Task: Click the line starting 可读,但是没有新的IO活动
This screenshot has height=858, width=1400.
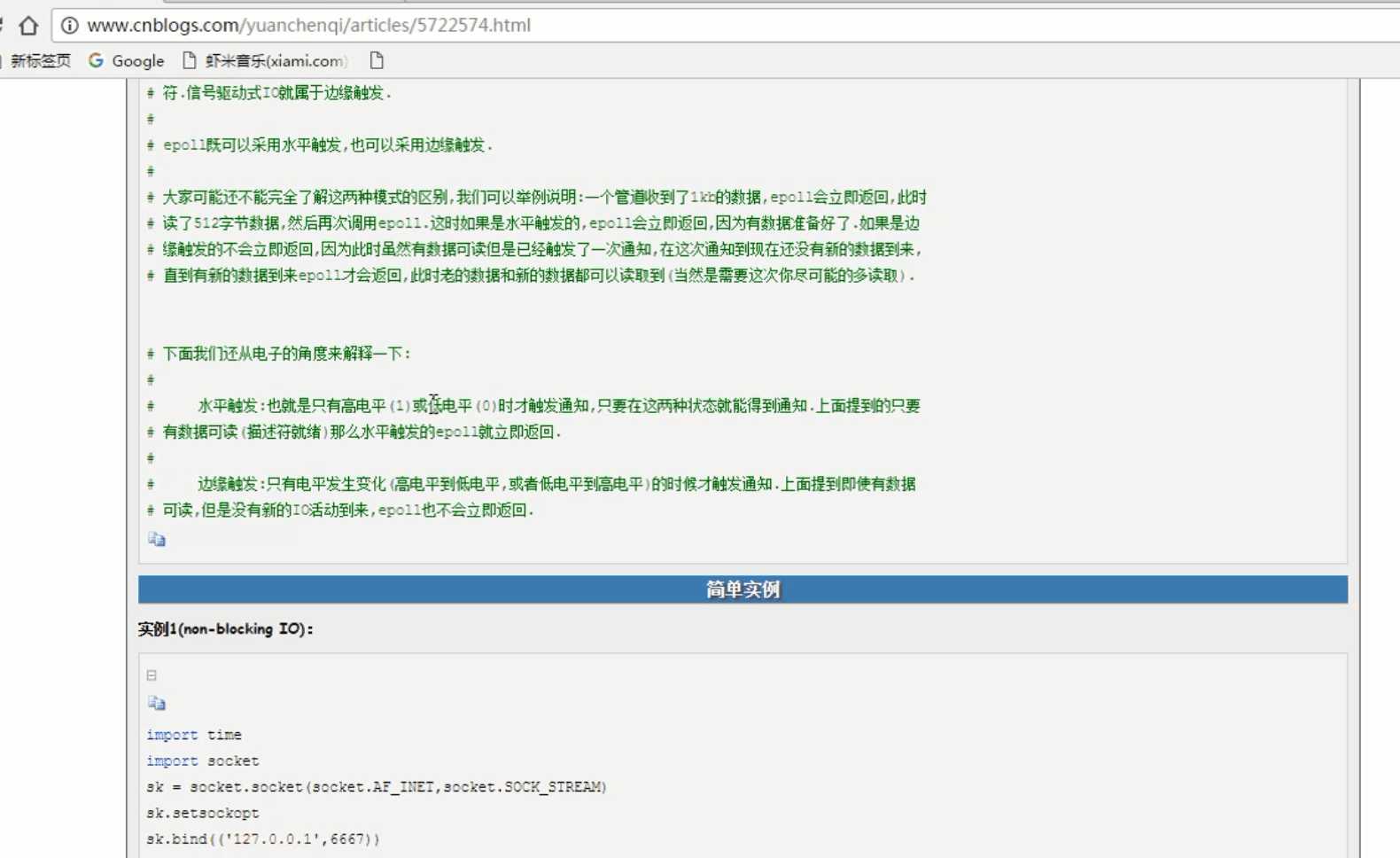Action: [340, 511]
